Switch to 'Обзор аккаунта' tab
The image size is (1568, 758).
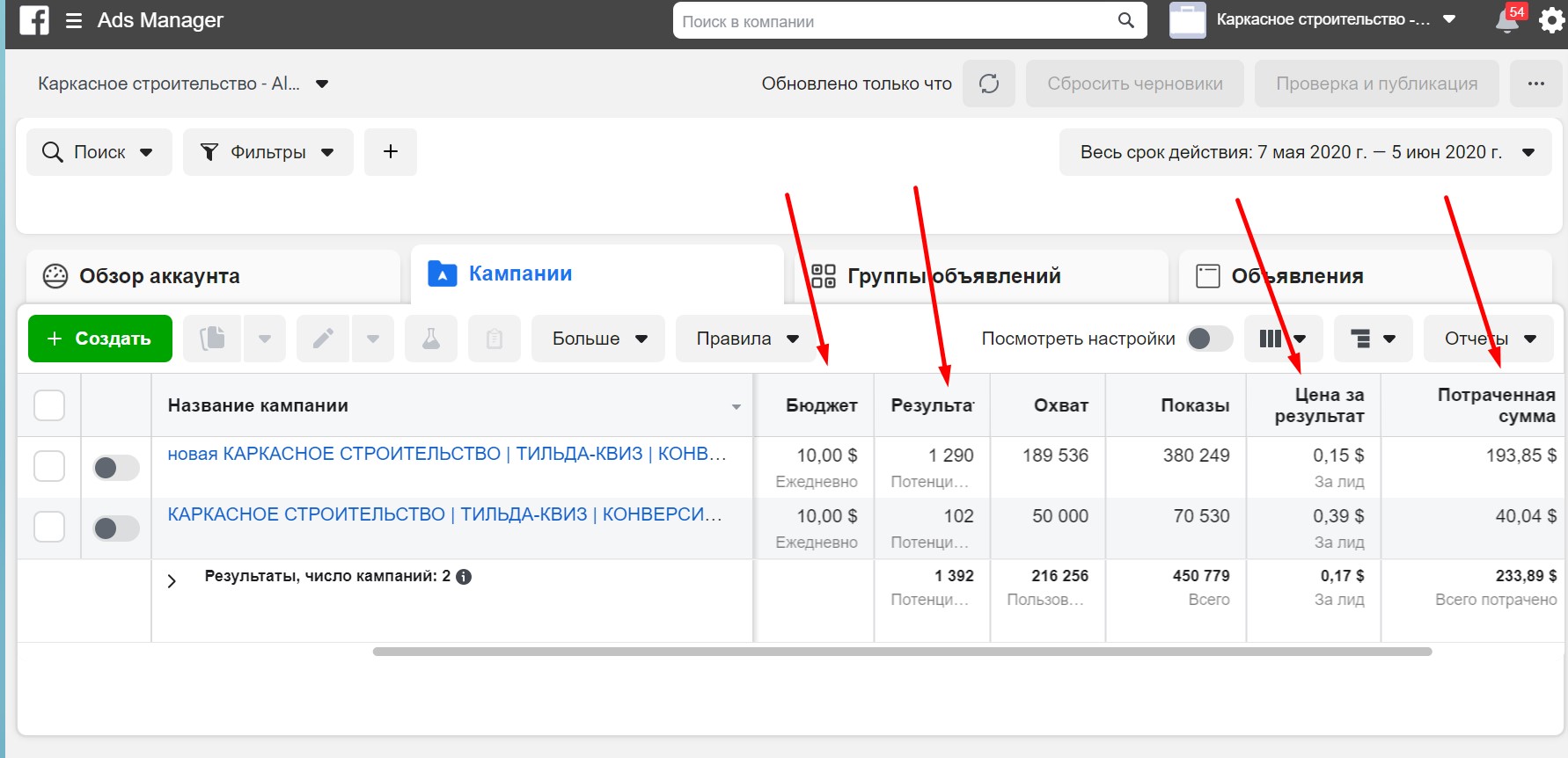coord(213,276)
